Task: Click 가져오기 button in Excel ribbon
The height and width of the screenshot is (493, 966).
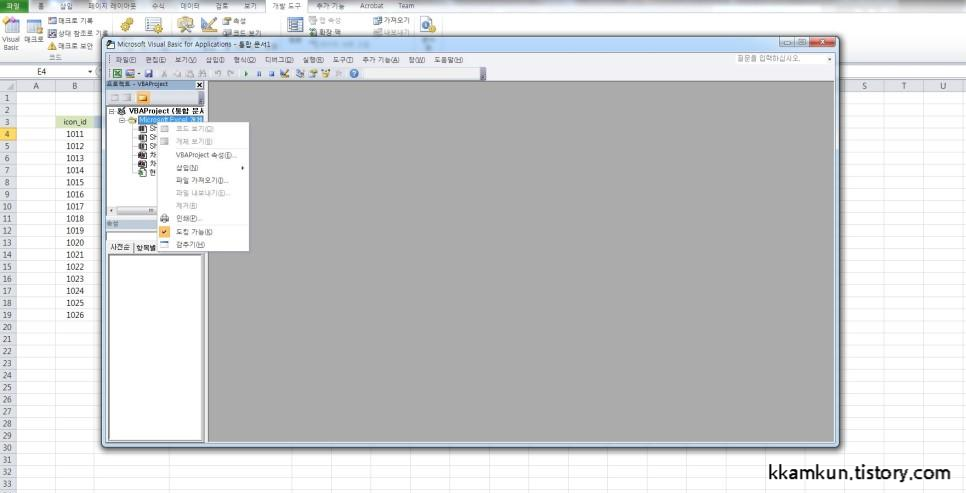Action: click(x=391, y=20)
